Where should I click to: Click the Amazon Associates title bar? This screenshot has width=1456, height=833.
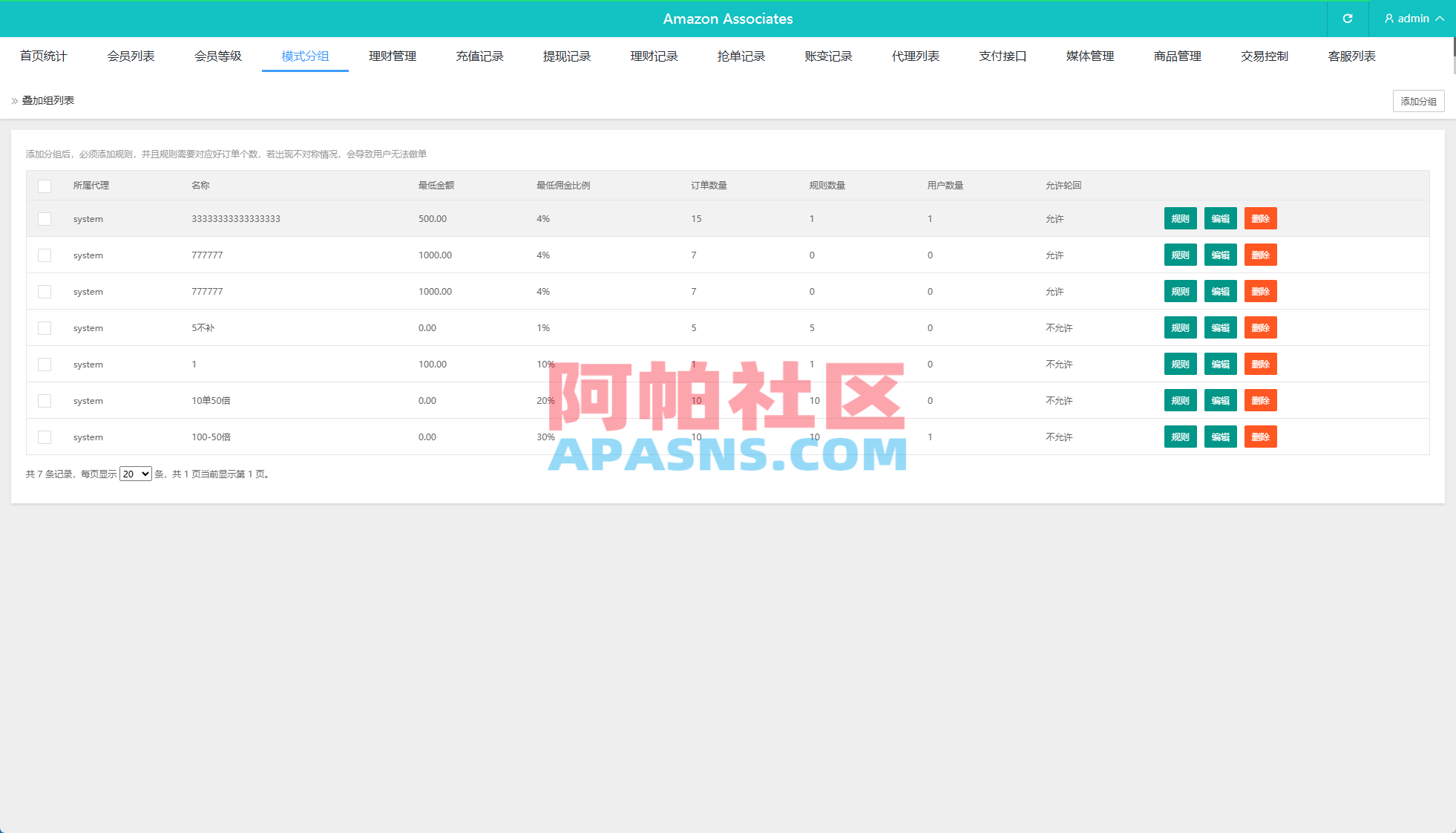[728, 19]
